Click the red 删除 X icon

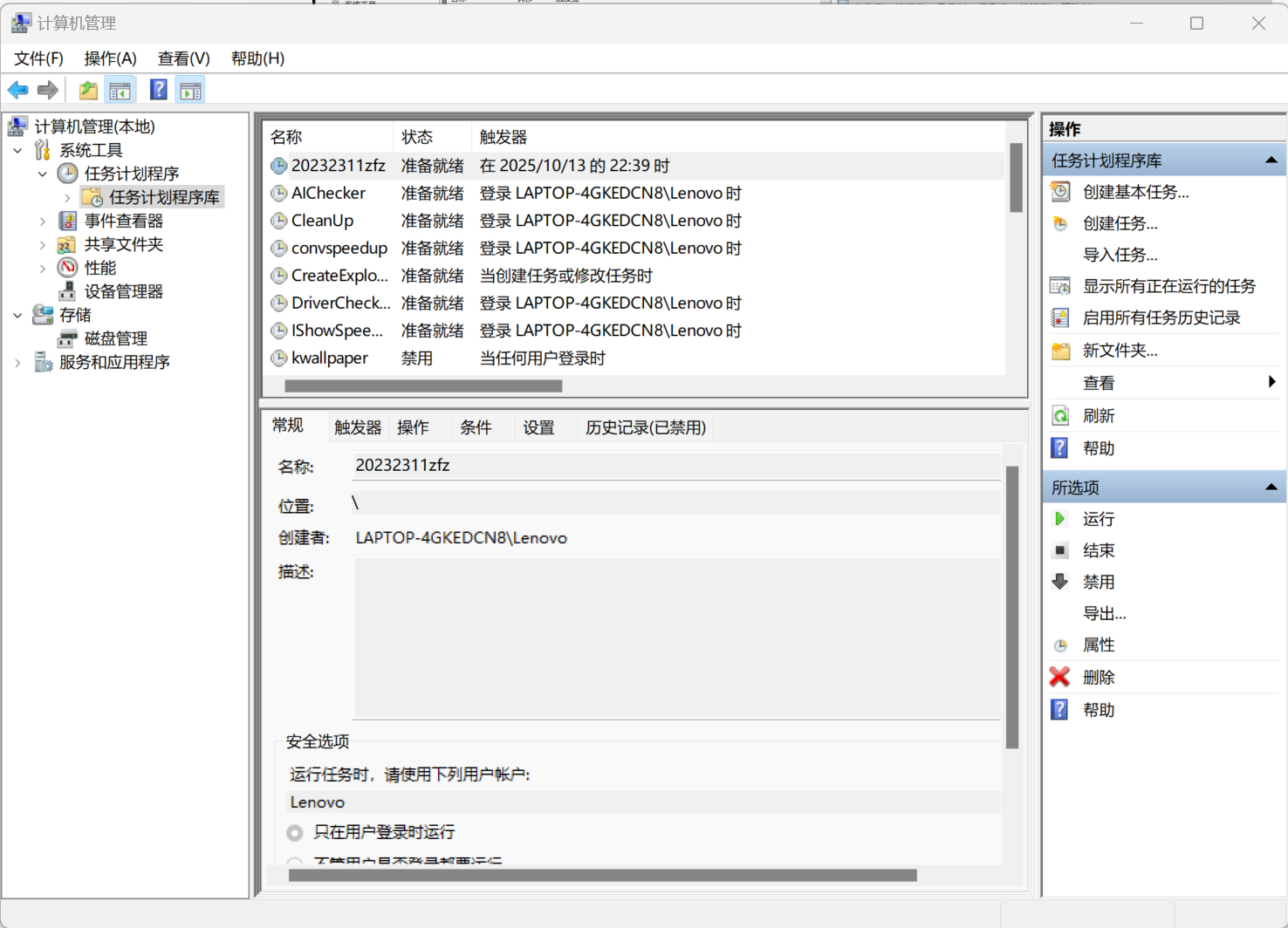point(1059,677)
